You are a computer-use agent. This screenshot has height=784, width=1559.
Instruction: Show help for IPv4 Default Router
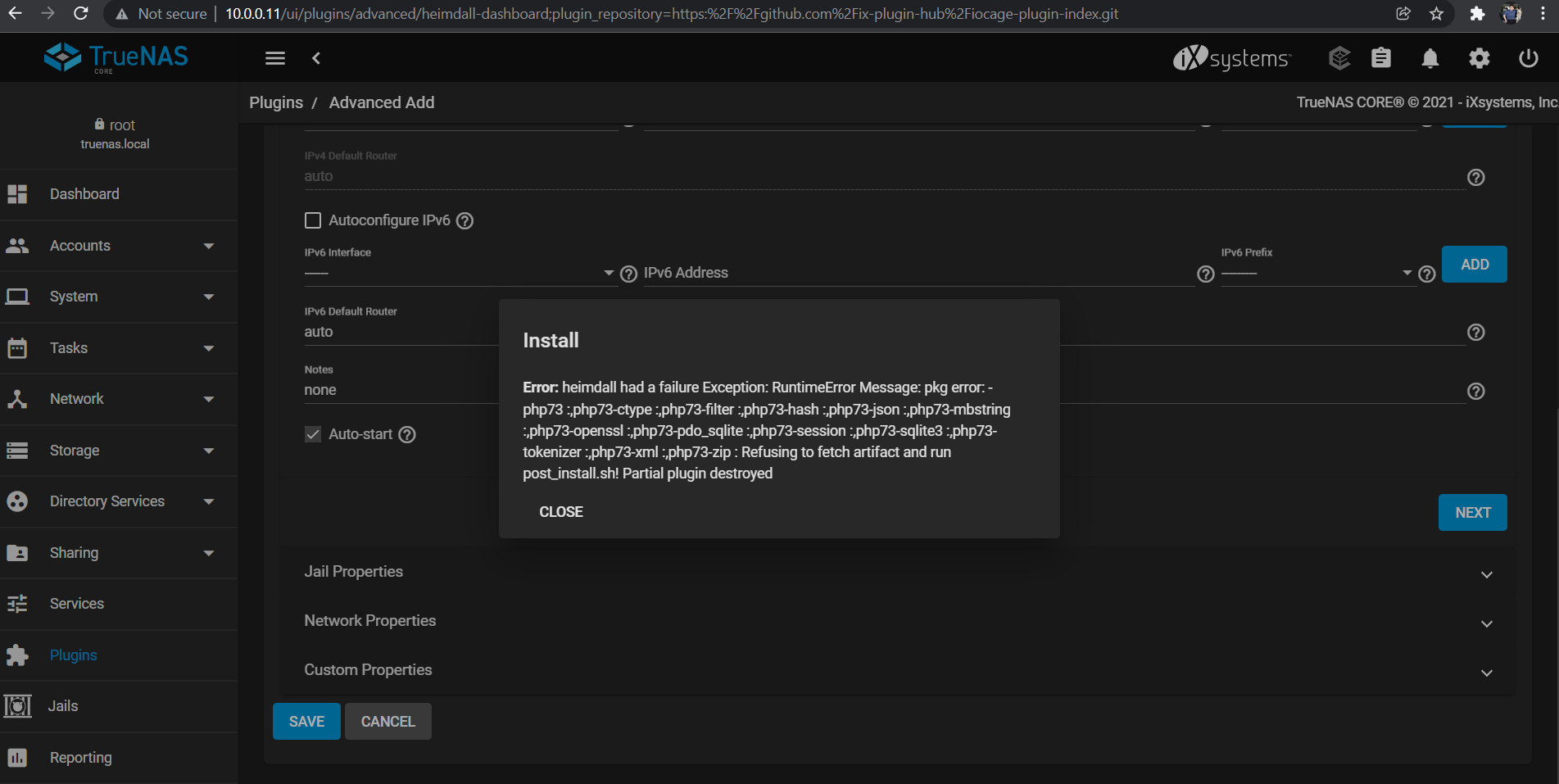(1476, 177)
